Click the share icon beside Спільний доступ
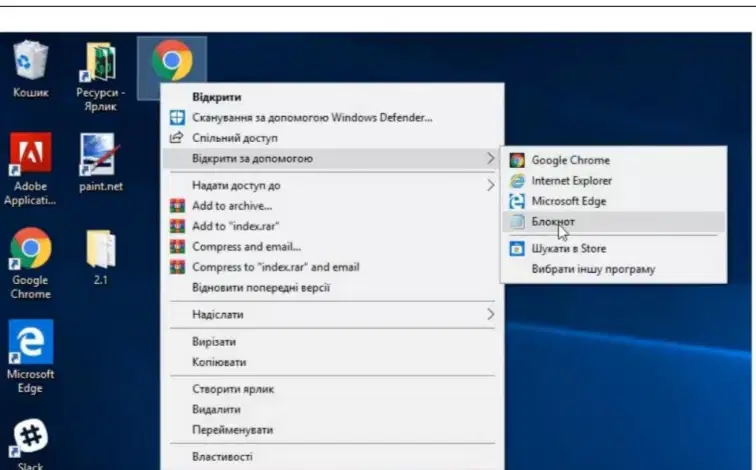Screen dimensions: 756x470 [177, 138]
